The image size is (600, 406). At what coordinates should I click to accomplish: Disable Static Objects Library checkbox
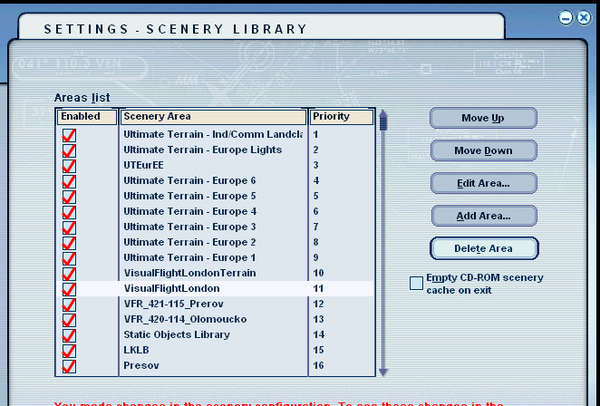69,336
